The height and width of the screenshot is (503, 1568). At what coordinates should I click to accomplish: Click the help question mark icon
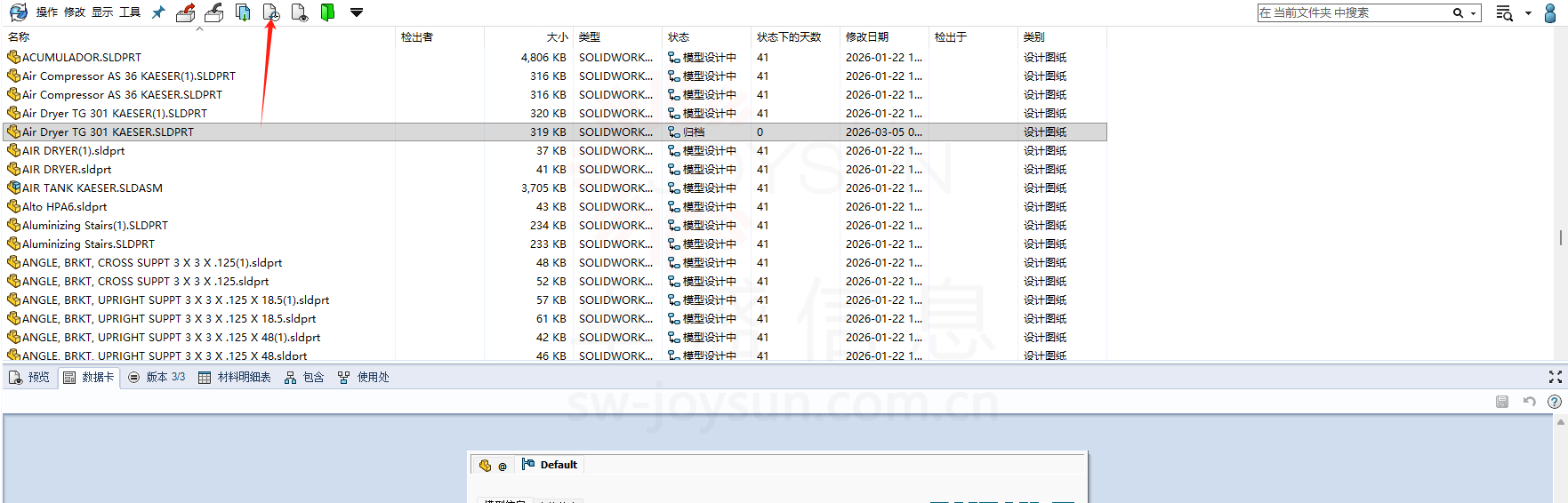[x=1555, y=402]
